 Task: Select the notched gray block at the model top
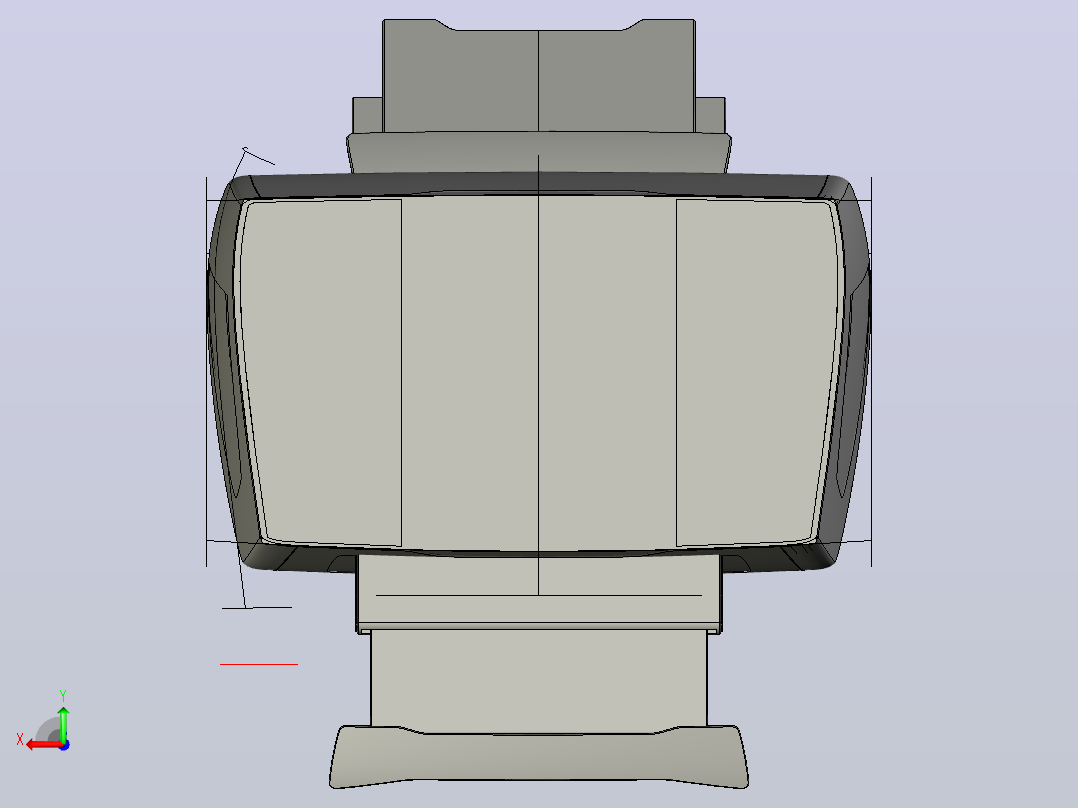pyautogui.click(x=539, y=76)
